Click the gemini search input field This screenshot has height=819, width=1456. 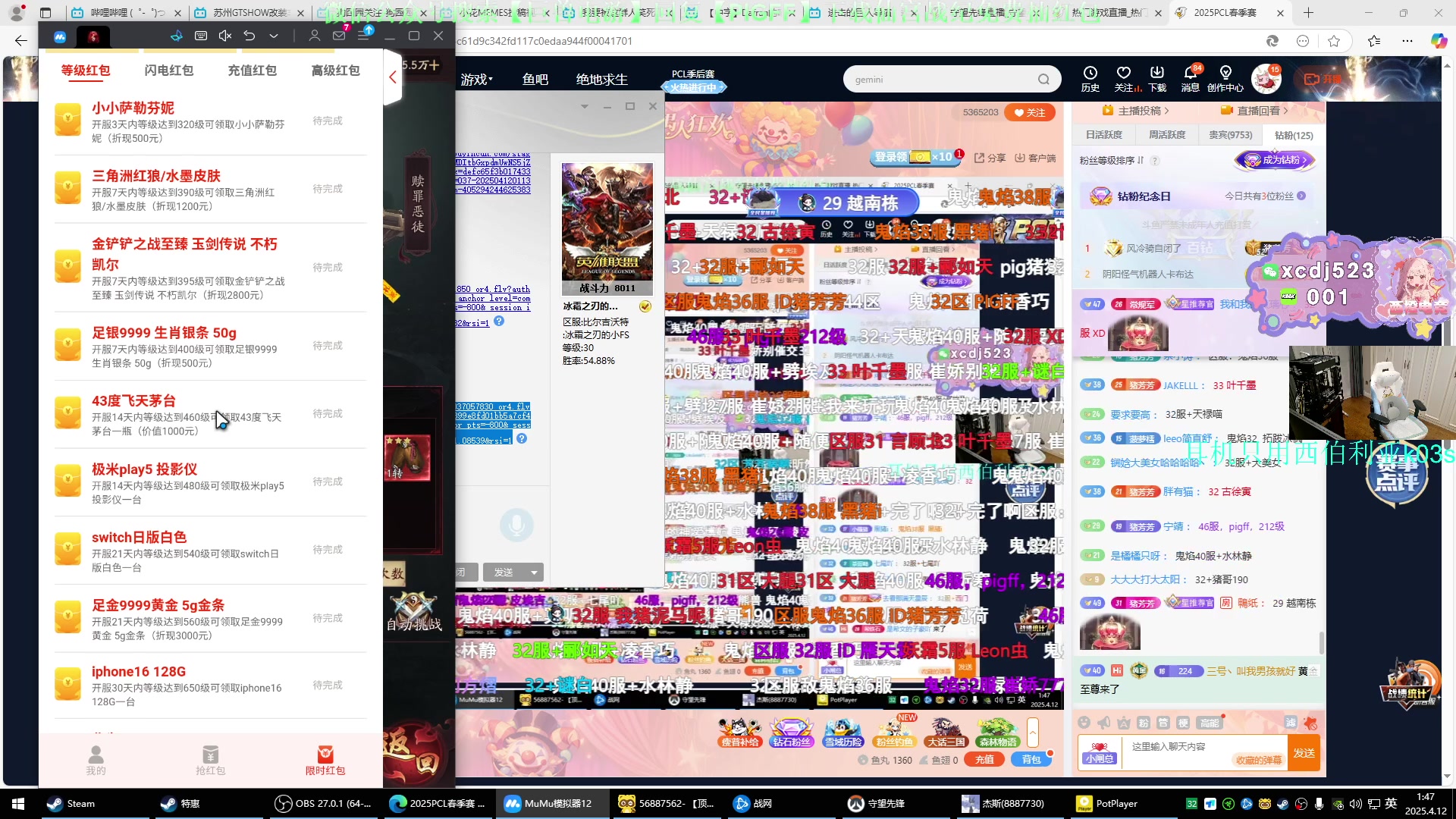(x=940, y=80)
